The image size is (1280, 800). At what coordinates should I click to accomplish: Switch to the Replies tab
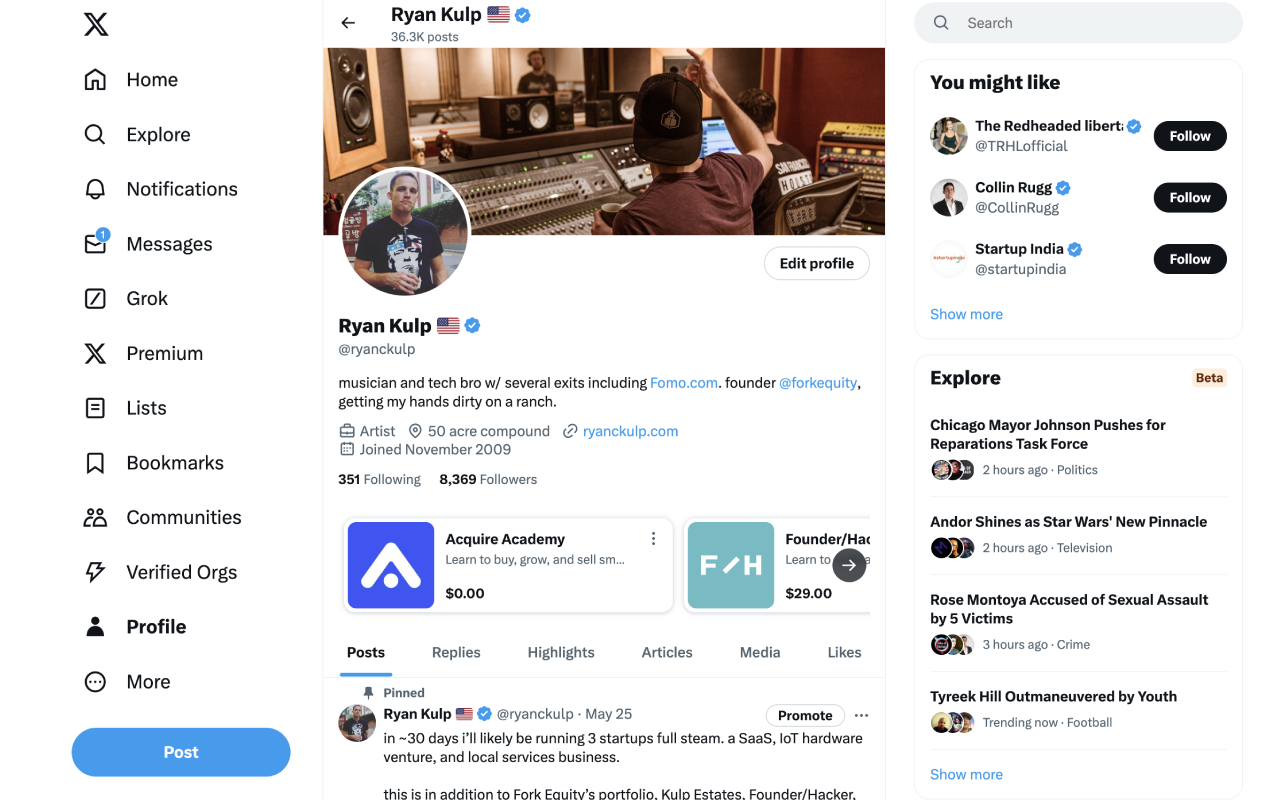point(456,652)
